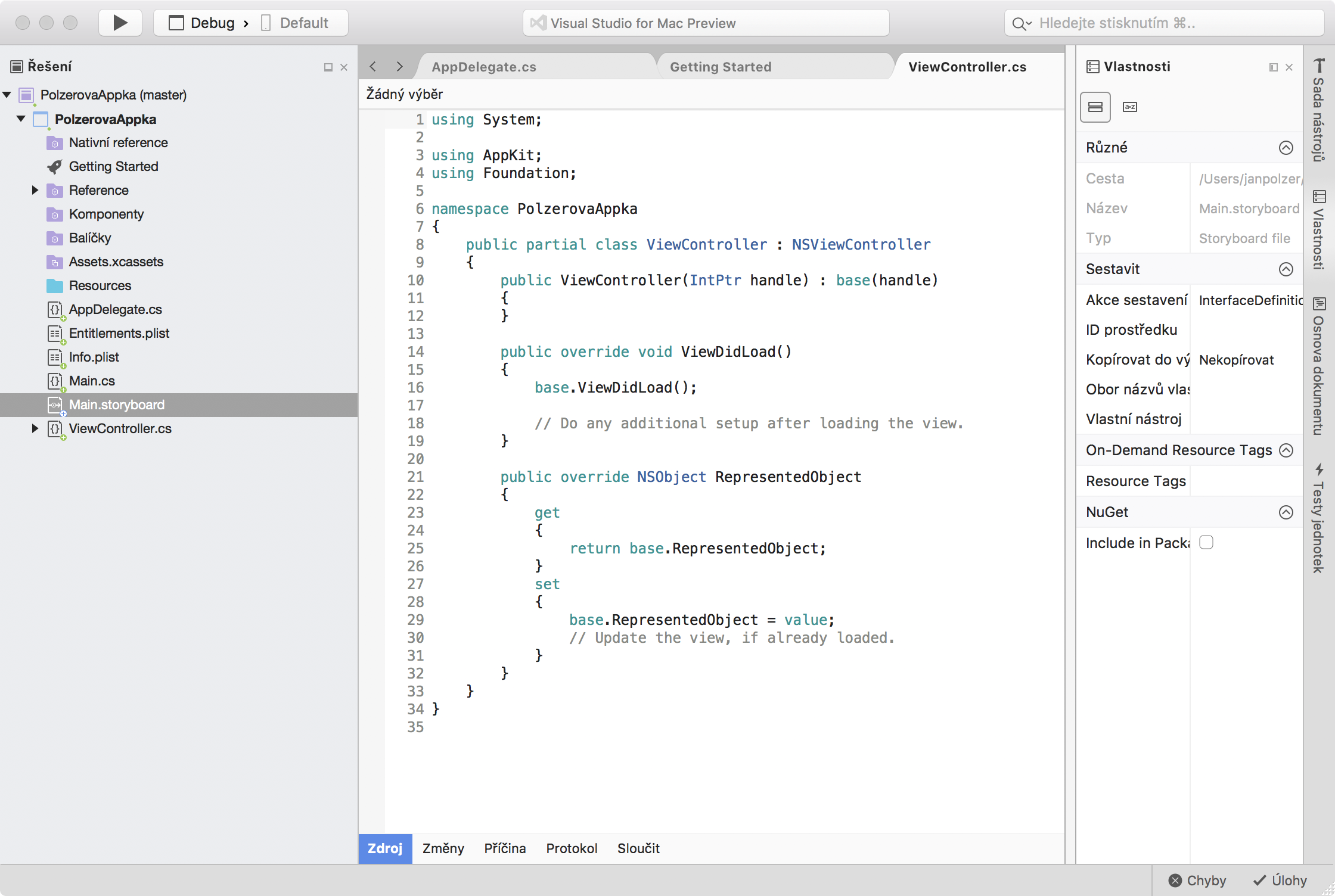Collapse the PolzerovaAppka project node

pyautogui.click(x=21, y=119)
